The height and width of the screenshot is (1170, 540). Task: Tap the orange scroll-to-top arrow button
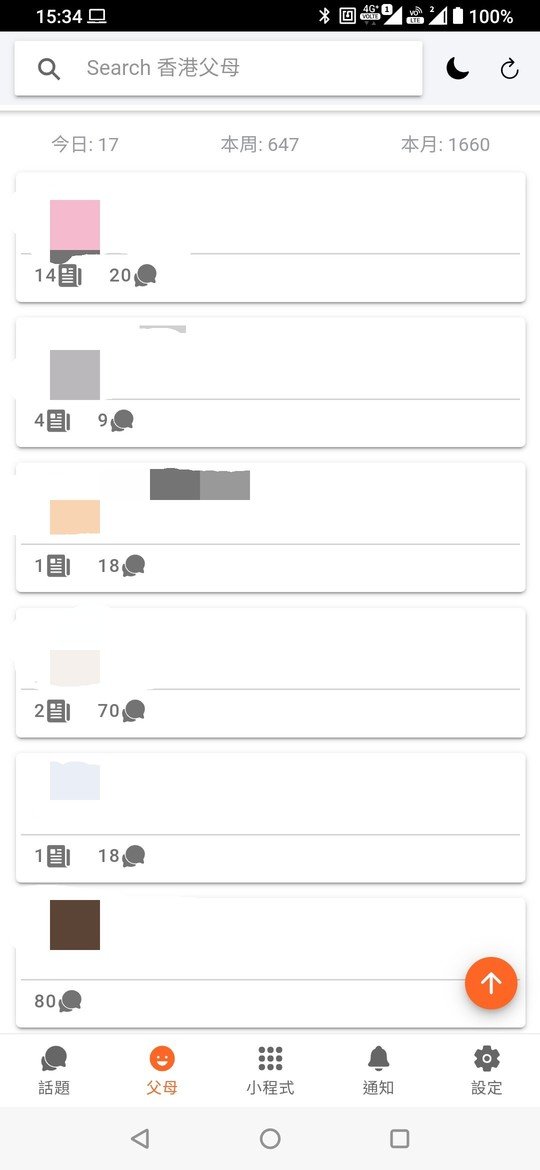pos(491,983)
